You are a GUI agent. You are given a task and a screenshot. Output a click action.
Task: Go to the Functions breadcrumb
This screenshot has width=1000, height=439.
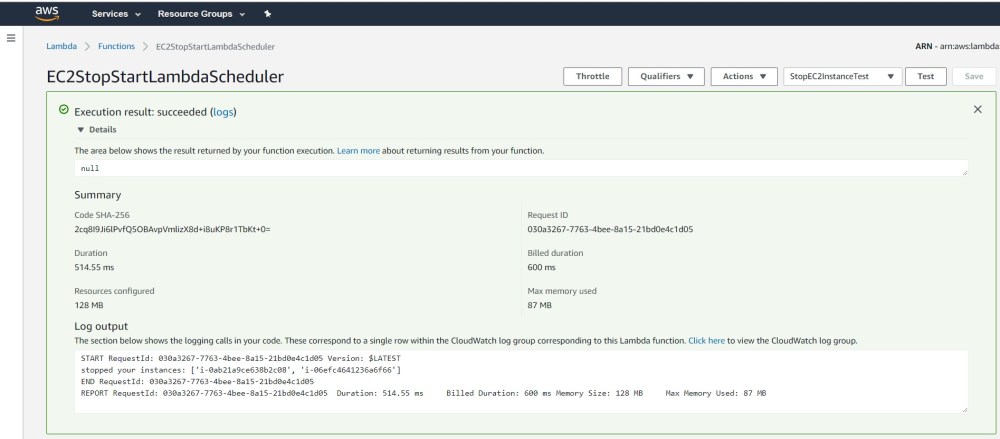116,47
